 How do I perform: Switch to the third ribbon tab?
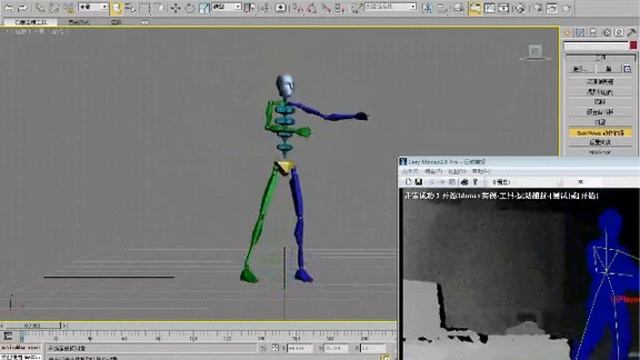116,22
